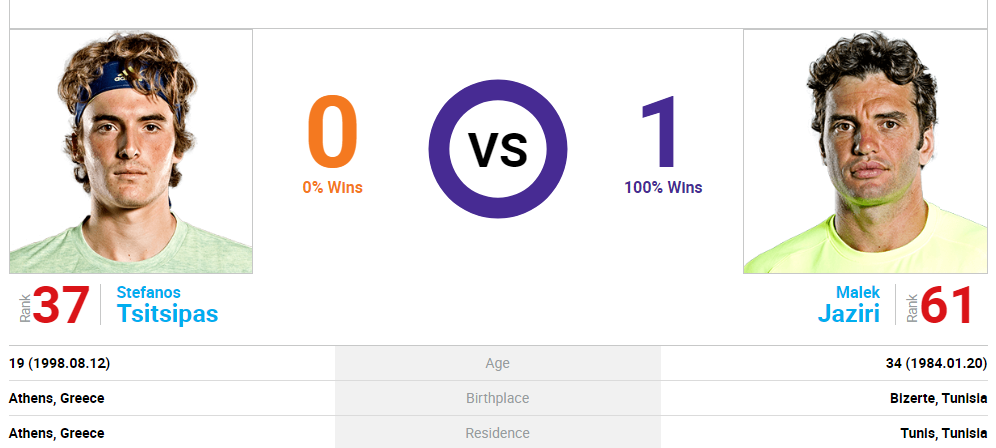Click the orange 0 wins number
The height and width of the screenshot is (448, 996).
point(333,133)
